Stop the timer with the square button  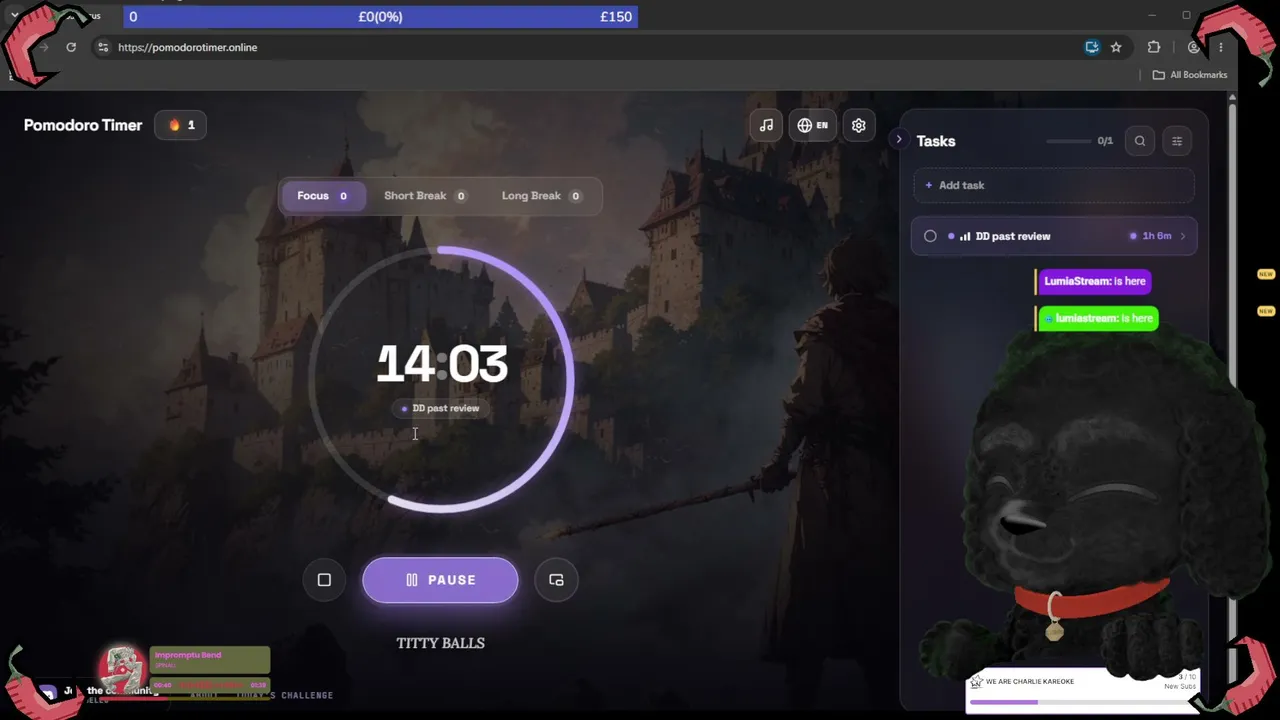coord(324,580)
